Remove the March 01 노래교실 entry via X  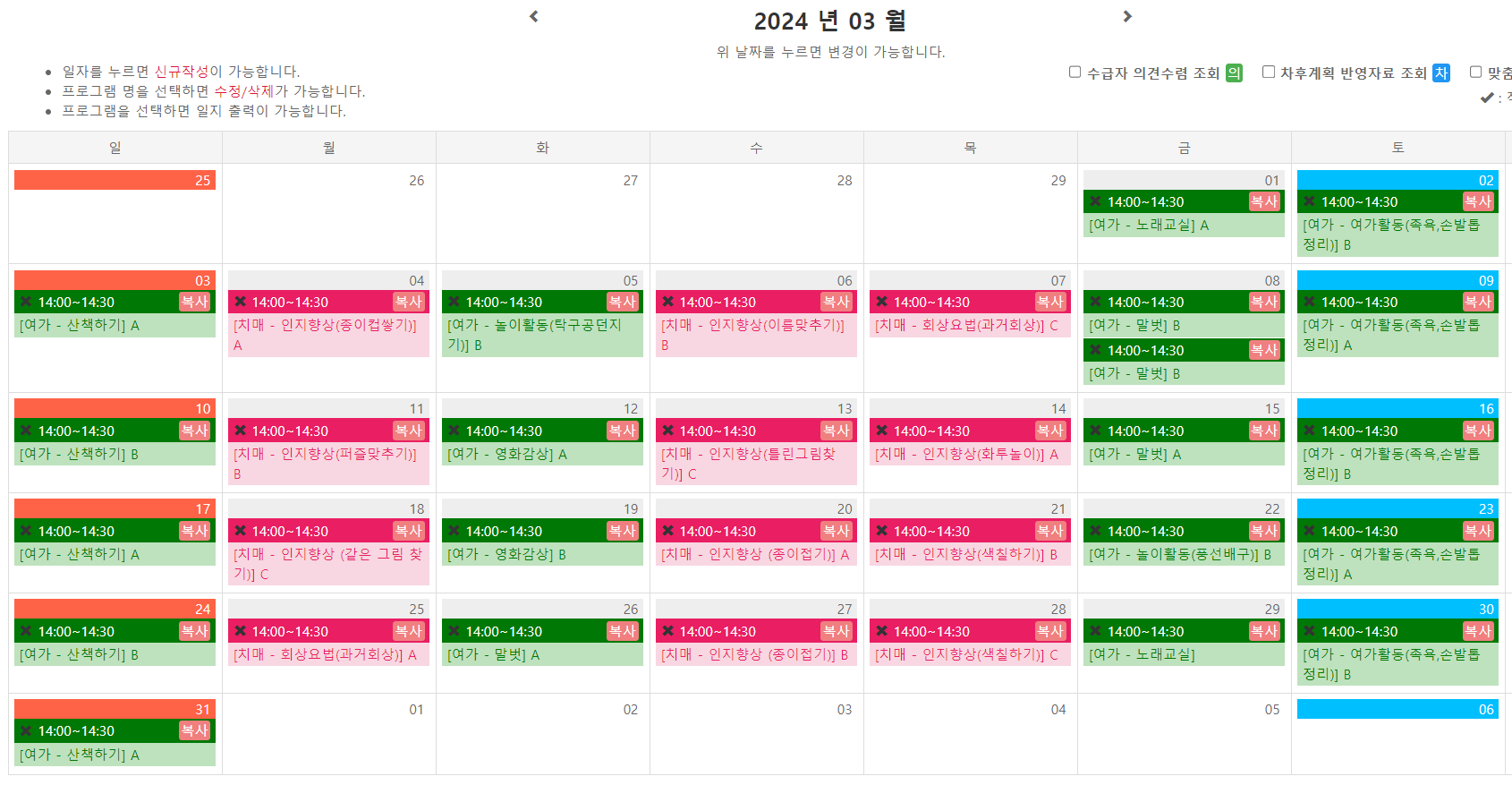pos(1096,201)
